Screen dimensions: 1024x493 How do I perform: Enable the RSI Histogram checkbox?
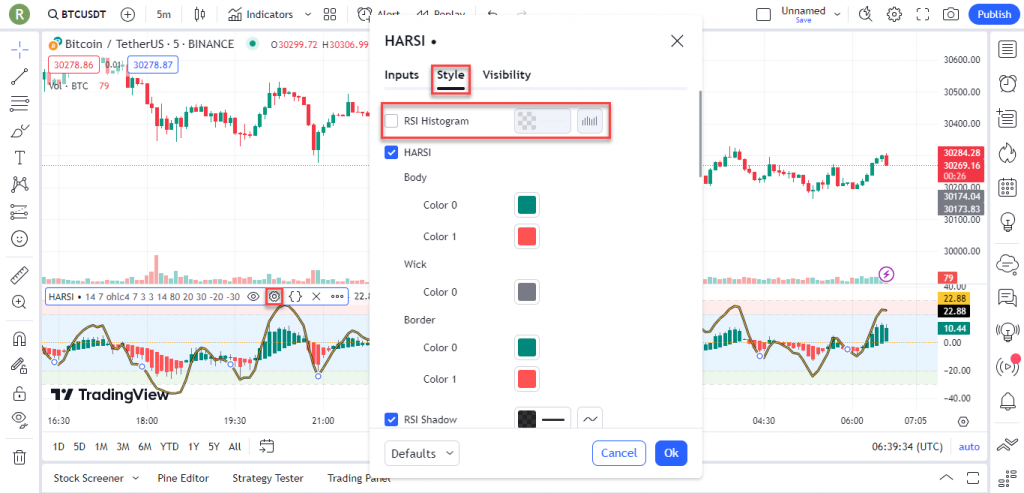point(392,121)
